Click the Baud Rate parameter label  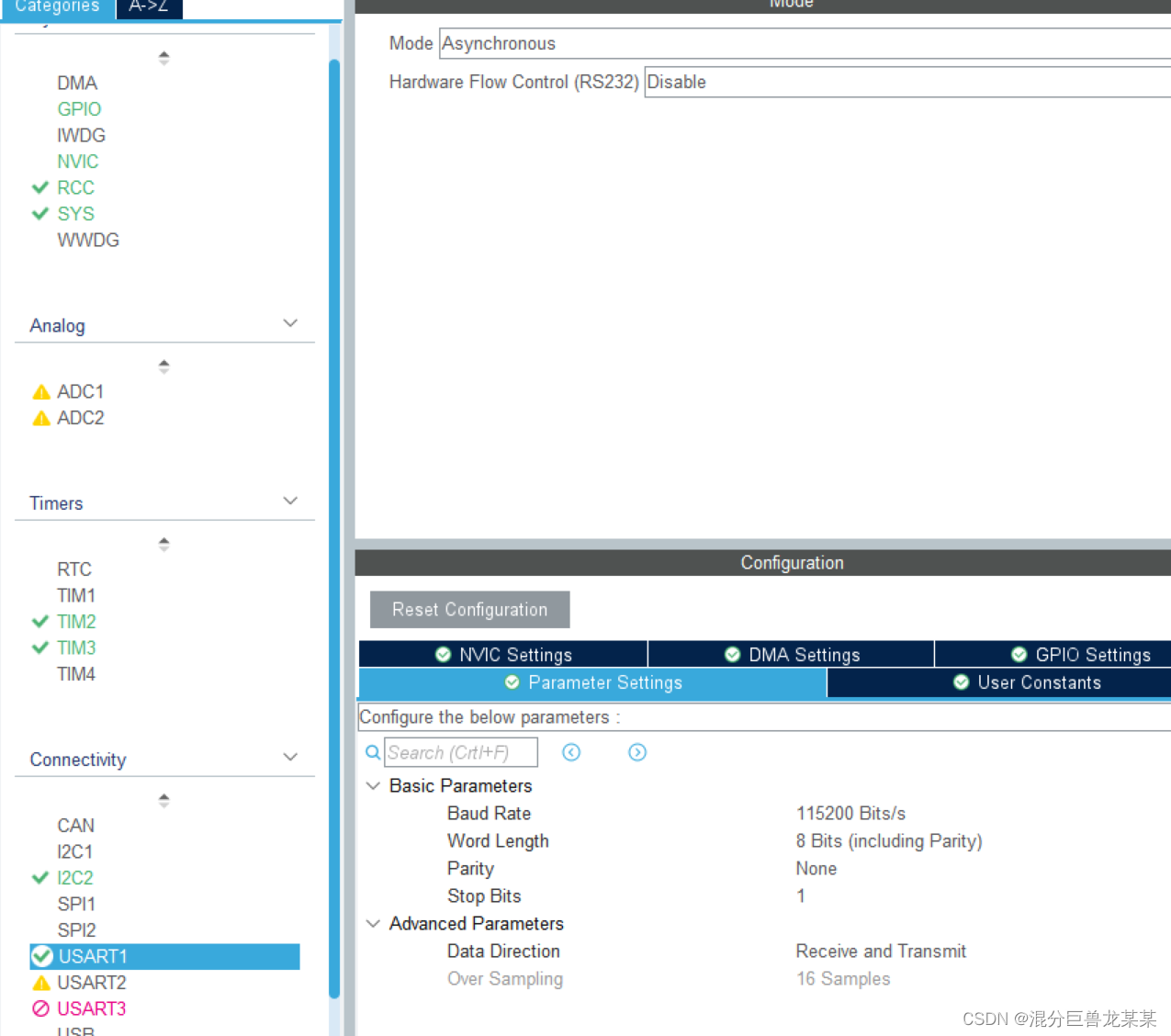pyautogui.click(x=489, y=814)
